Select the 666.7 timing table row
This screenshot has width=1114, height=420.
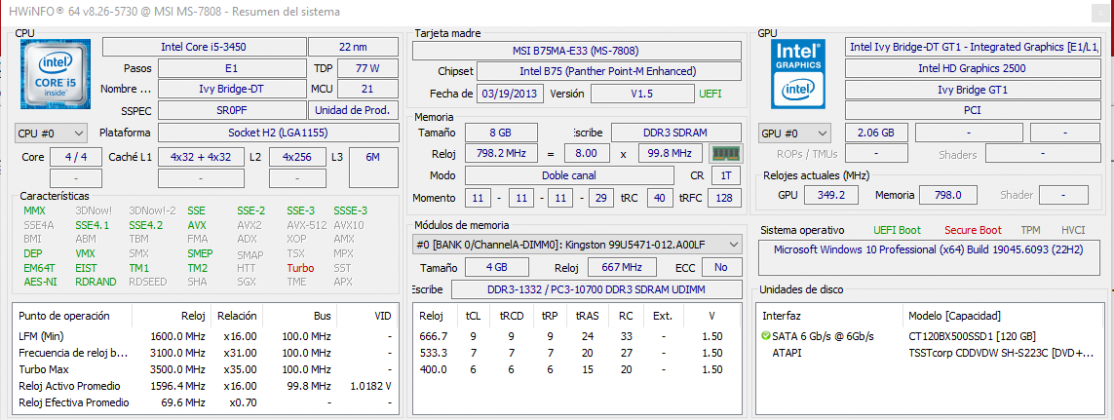(576, 336)
